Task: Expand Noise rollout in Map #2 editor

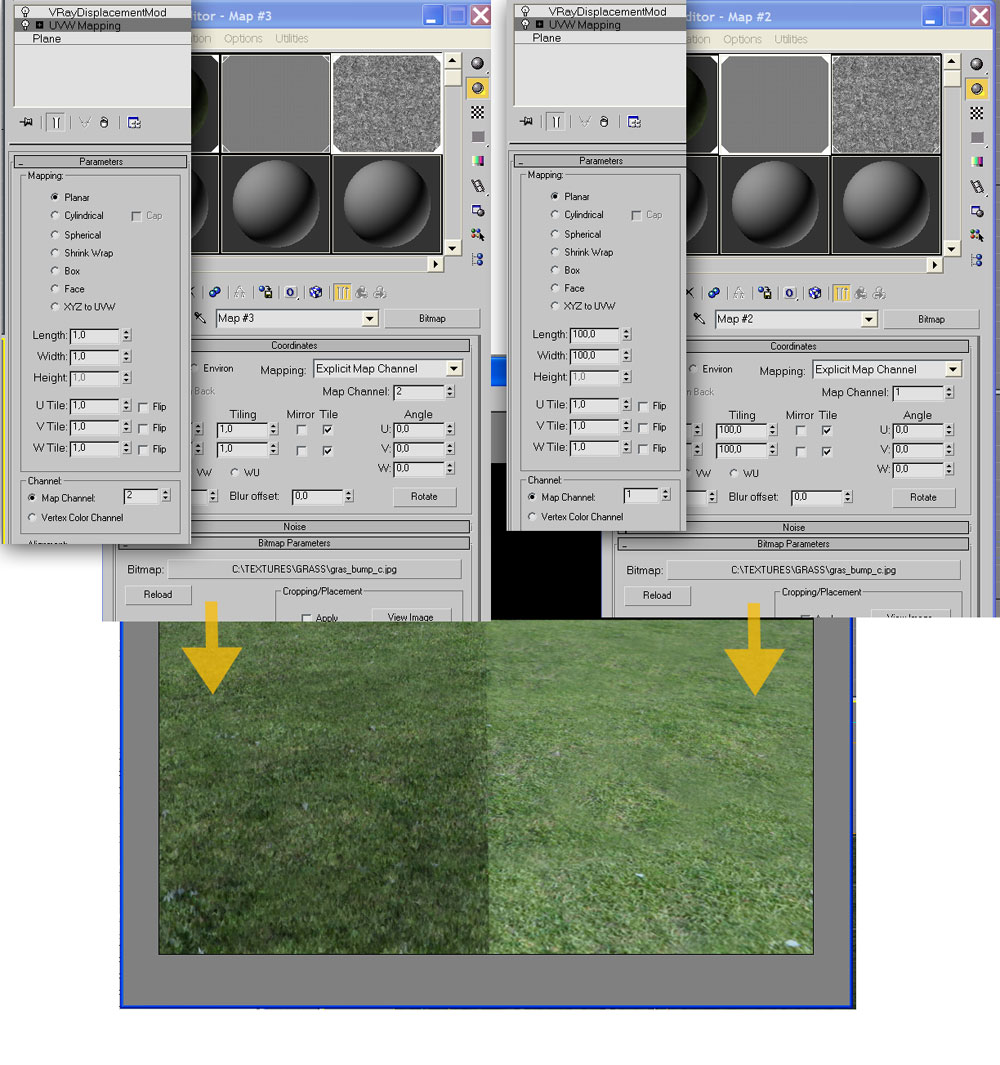Action: 793,527
